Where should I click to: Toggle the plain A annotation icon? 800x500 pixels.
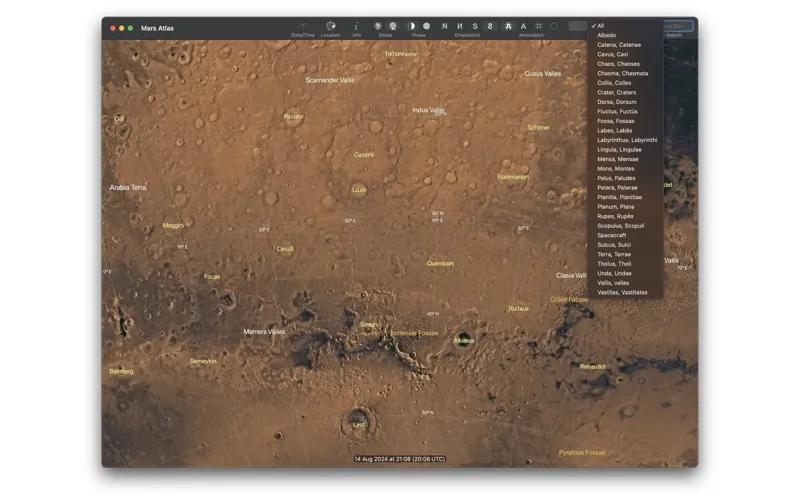point(523,26)
